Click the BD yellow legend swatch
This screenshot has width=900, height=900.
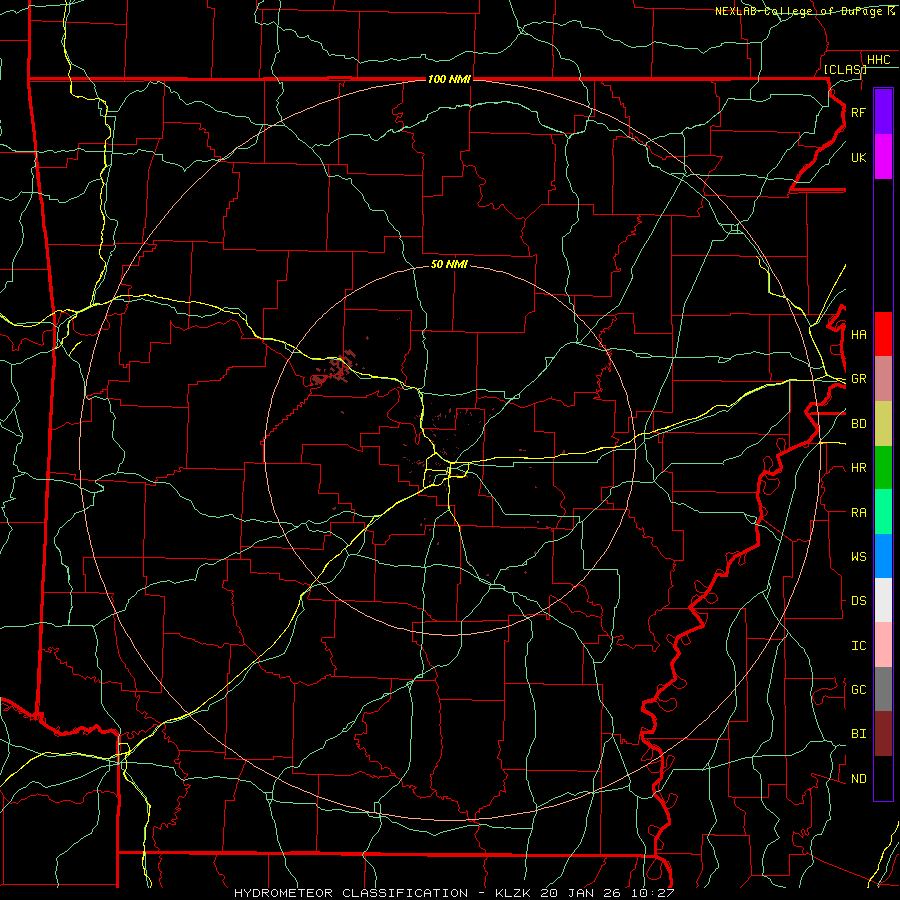(883, 424)
